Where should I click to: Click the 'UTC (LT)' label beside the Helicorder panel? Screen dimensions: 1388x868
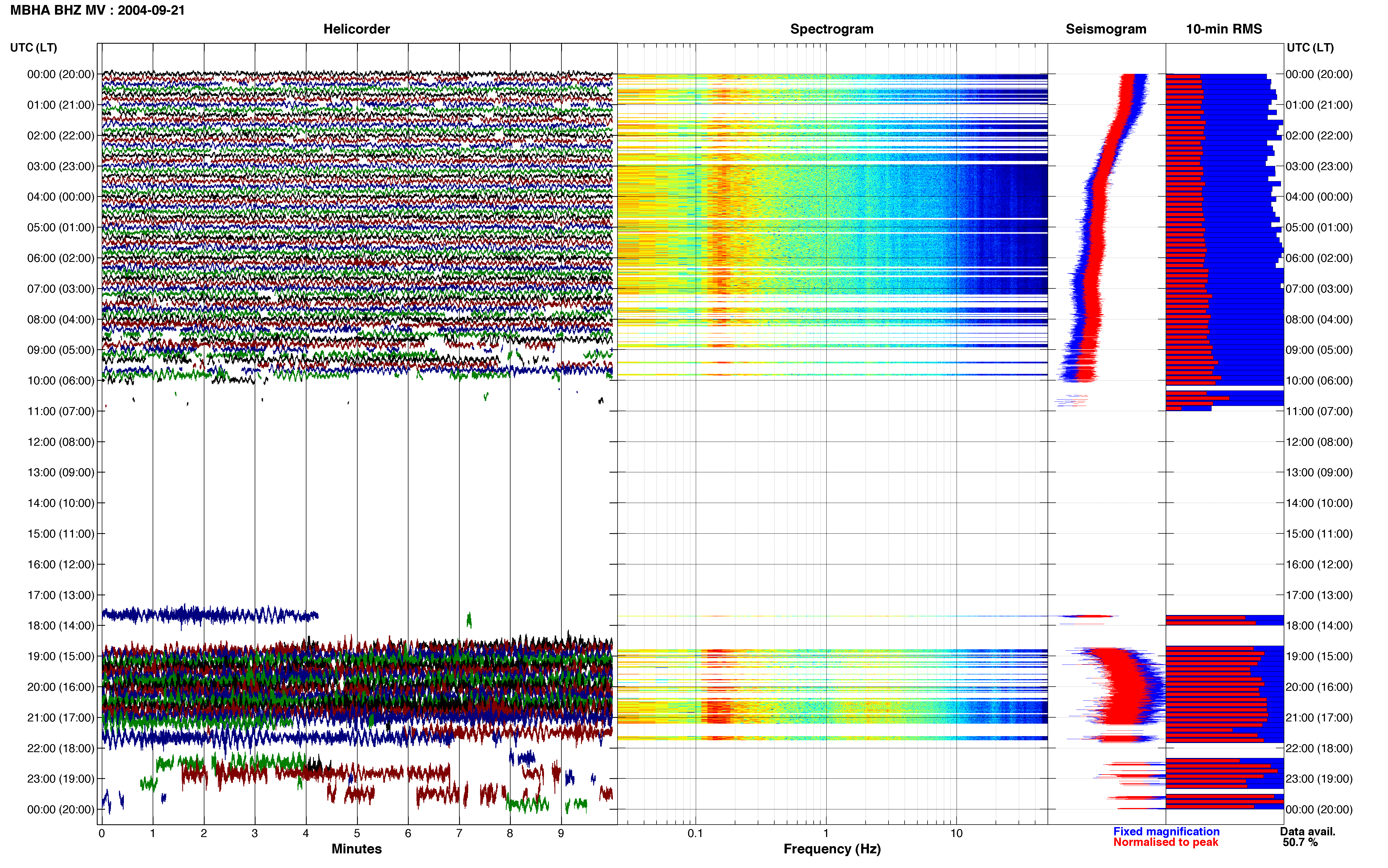click(33, 48)
